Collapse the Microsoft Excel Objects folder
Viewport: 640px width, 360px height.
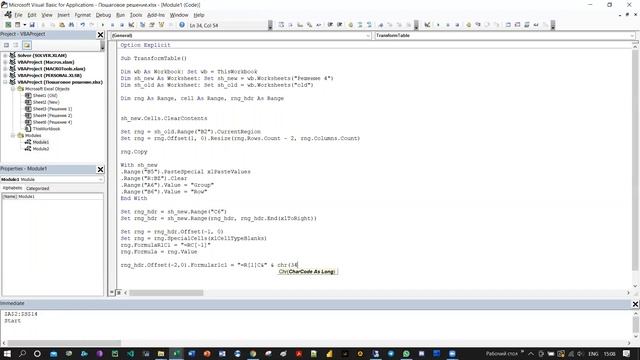tap(13, 89)
